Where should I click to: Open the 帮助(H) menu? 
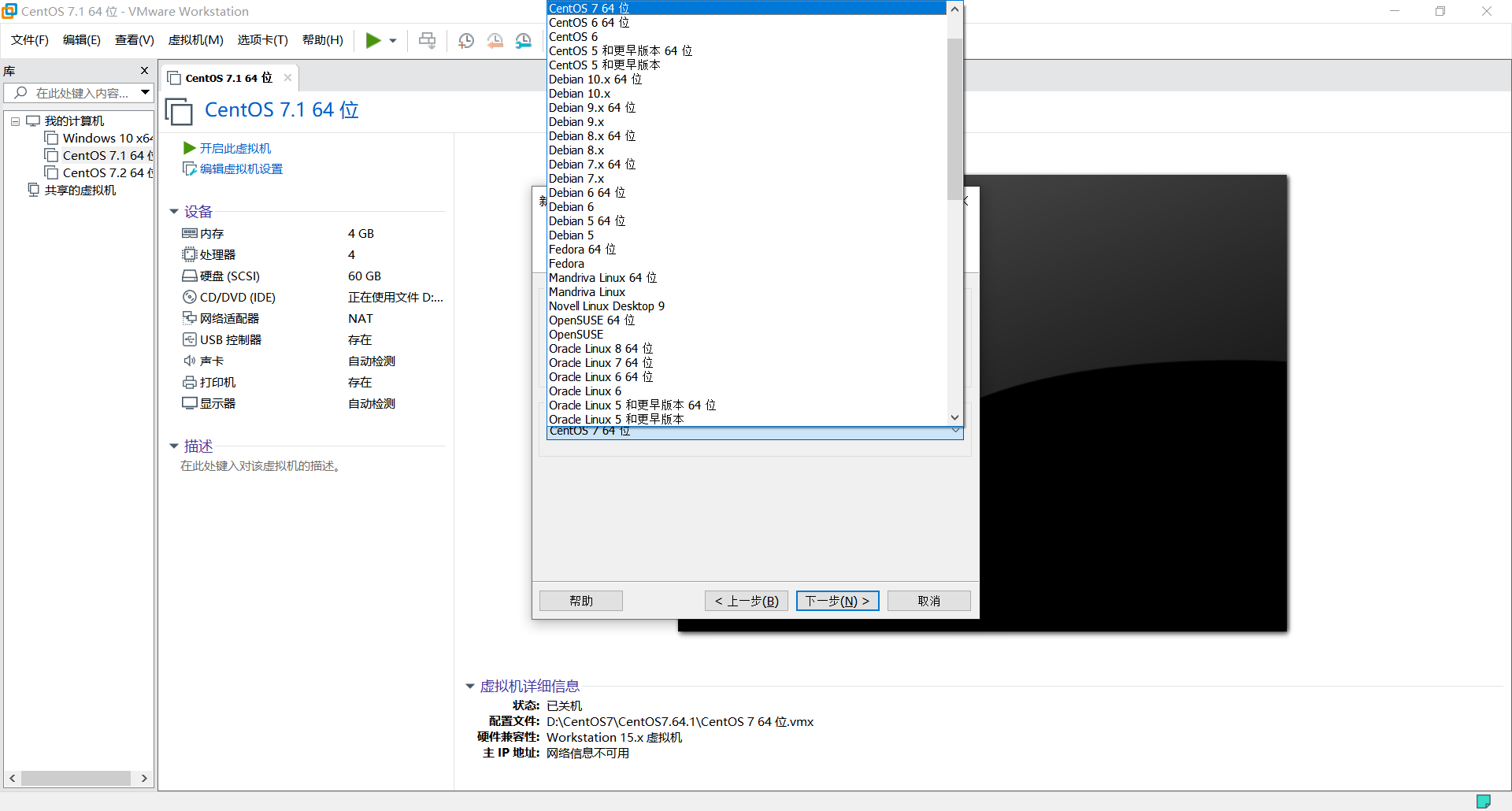coord(323,40)
